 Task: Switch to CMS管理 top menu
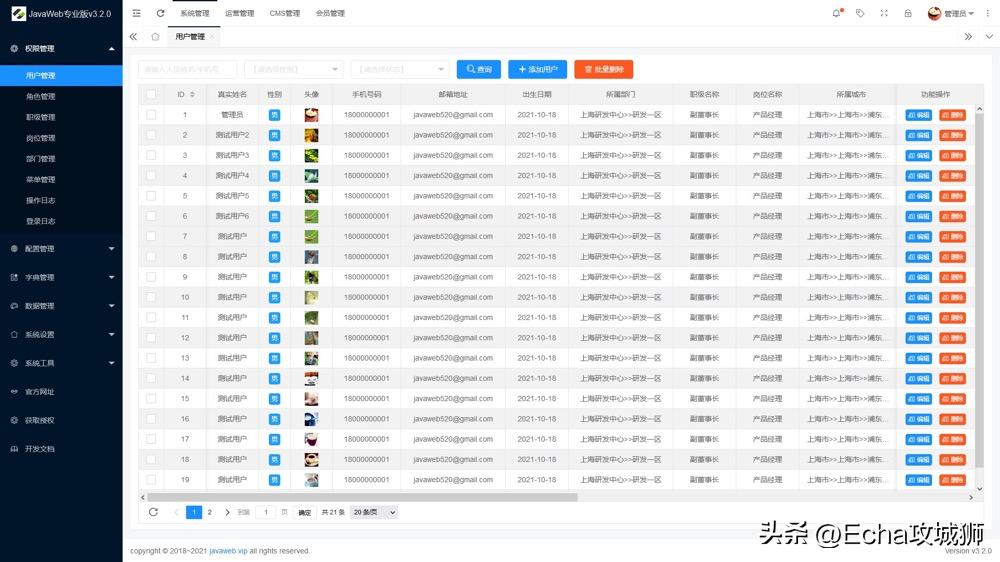pos(284,13)
